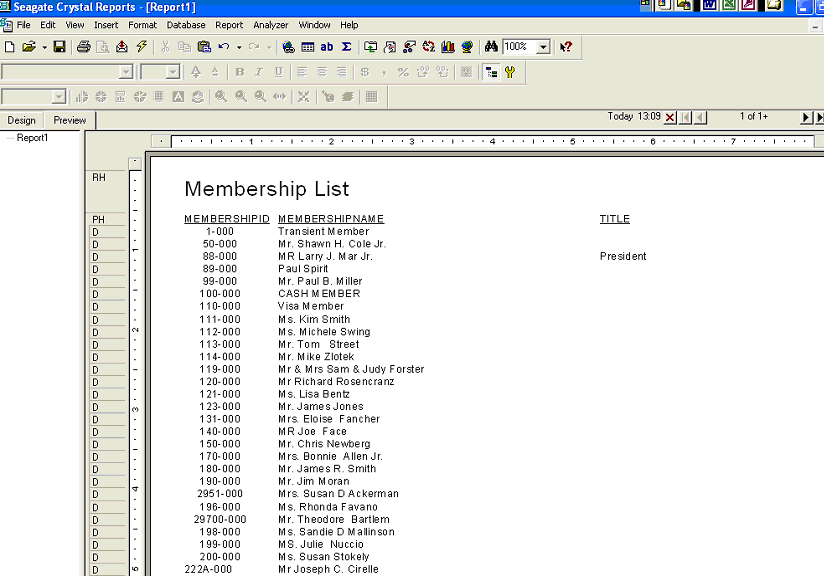This screenshot has height=576, width=824.
Task: Open the binoculars Search tool
Action: pos(490,47)
